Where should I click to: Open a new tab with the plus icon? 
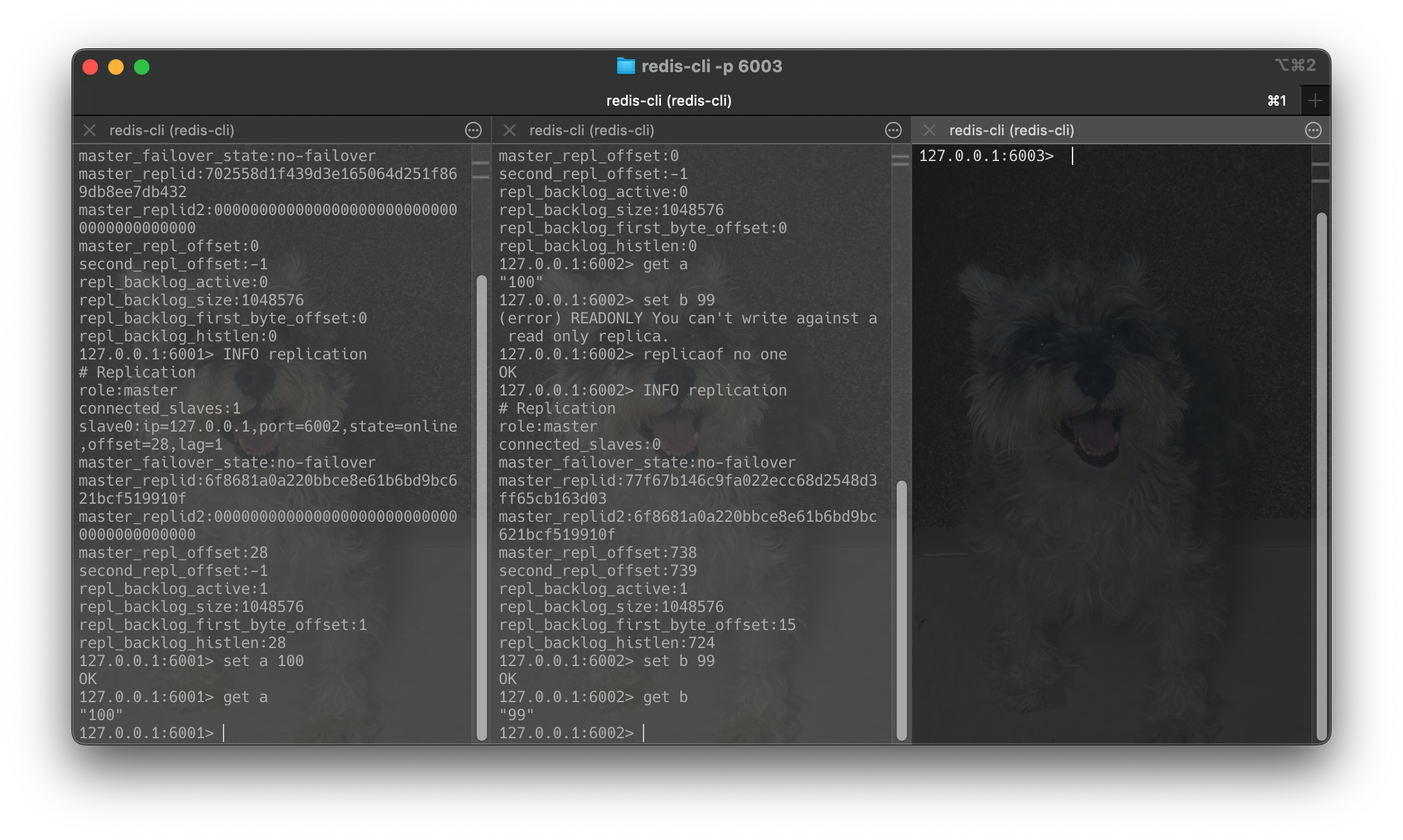1315,100
